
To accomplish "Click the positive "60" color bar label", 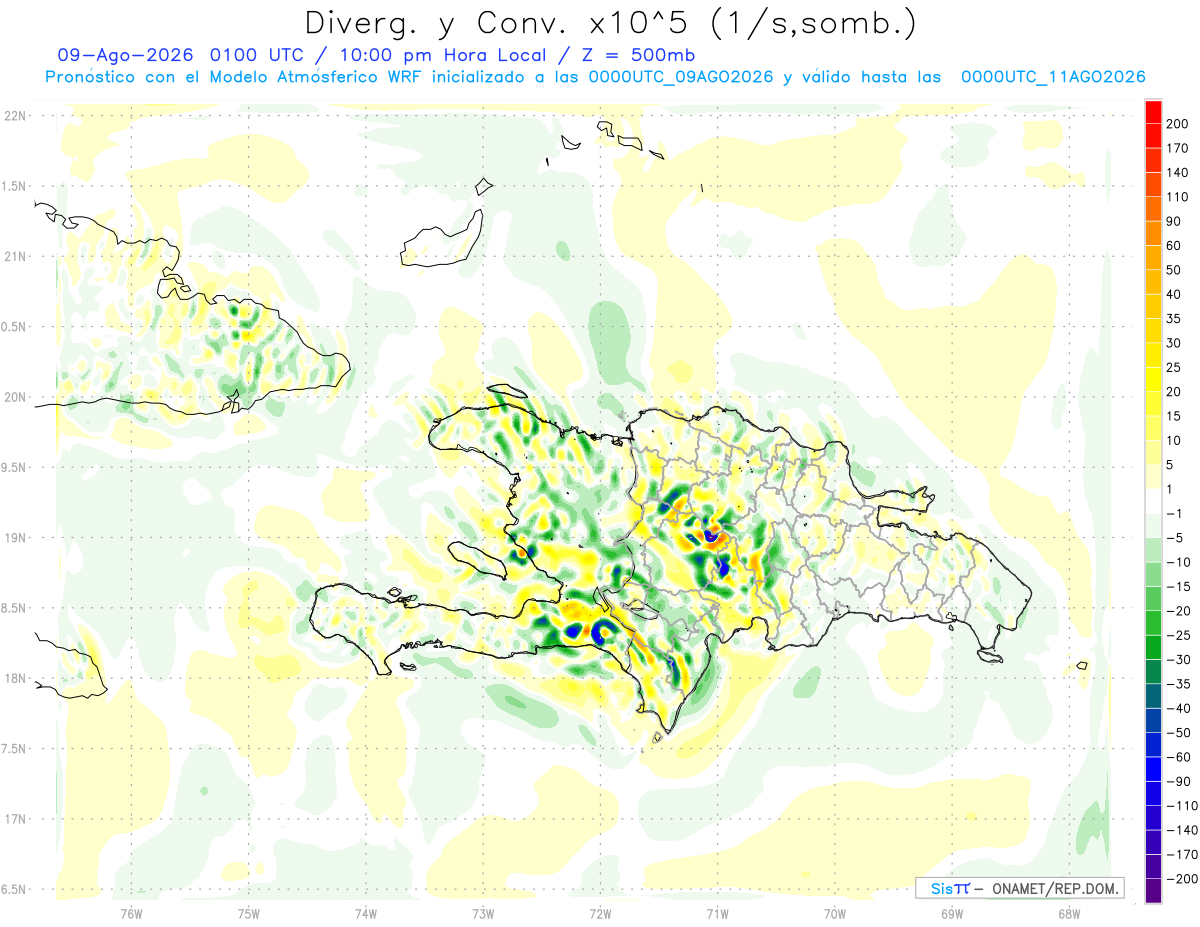I will point(1174,246).
